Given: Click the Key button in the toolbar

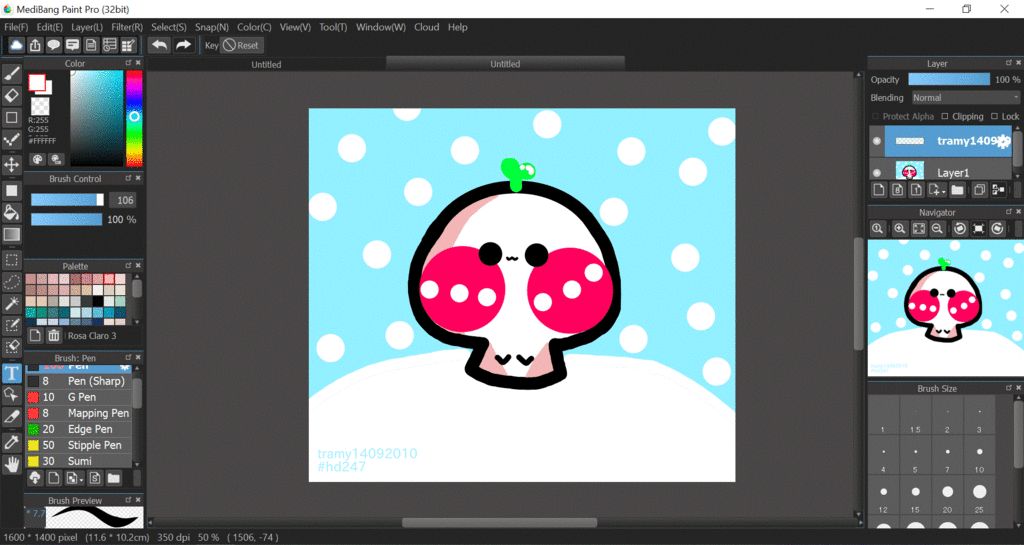Looking at the screenshot, I should tap(212, 45).
